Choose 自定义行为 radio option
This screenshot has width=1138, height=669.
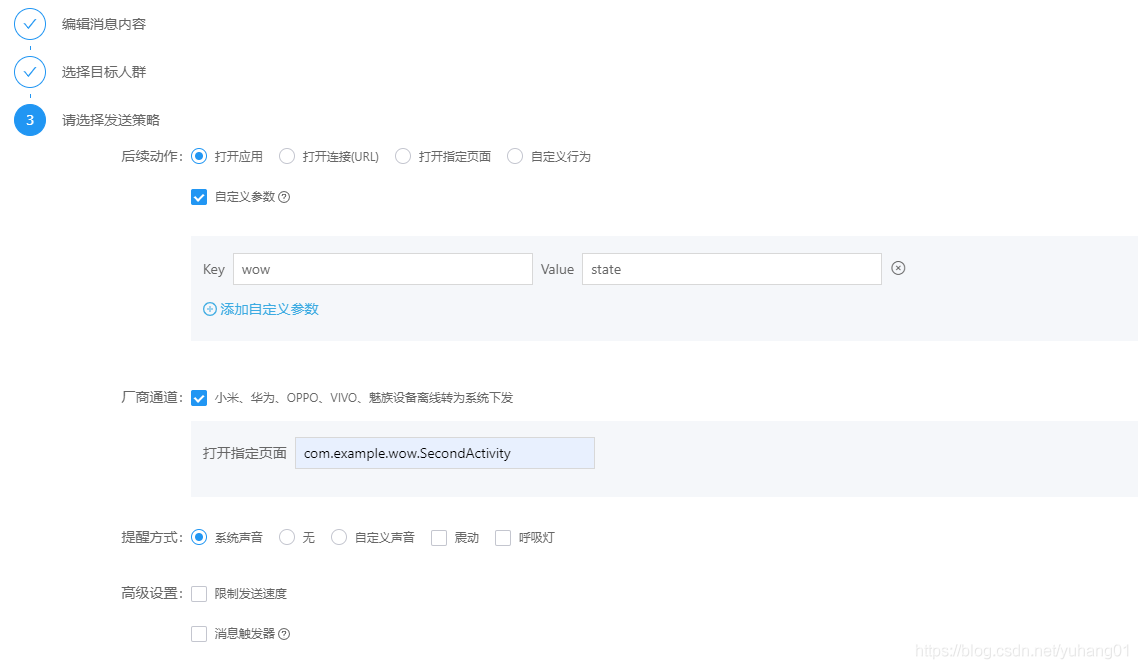pyautogui.click(x=515, y=157)
